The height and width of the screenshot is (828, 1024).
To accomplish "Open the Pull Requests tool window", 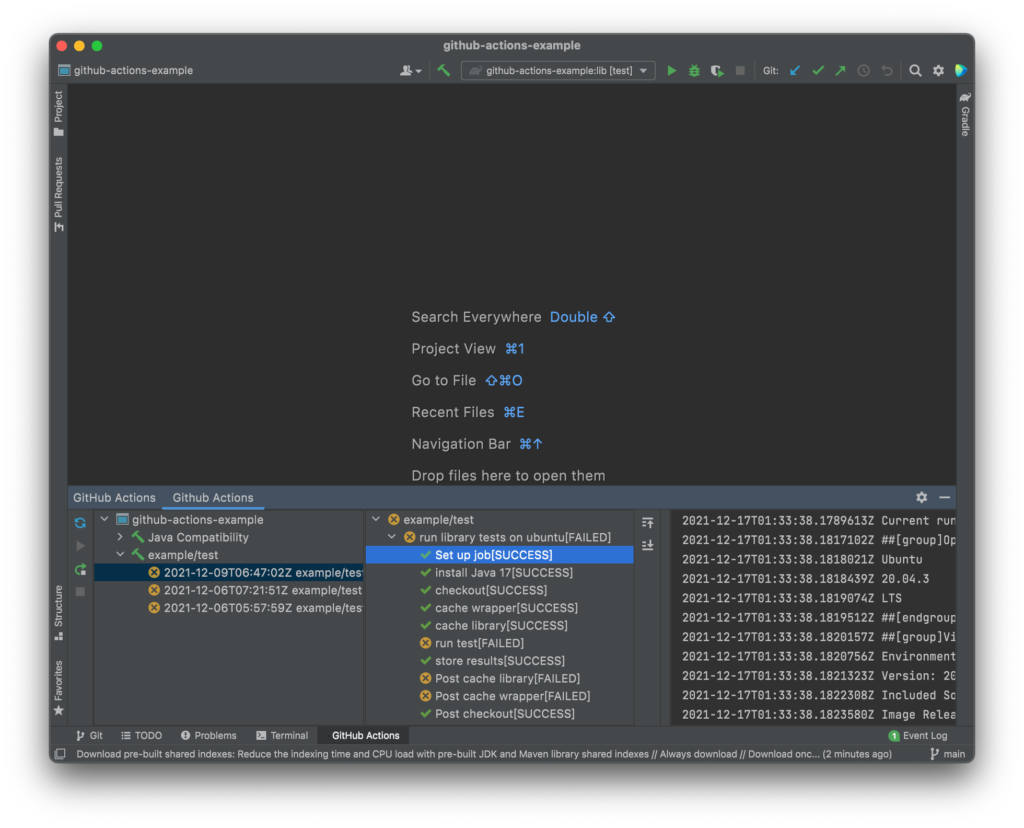I will click(59, 194).
